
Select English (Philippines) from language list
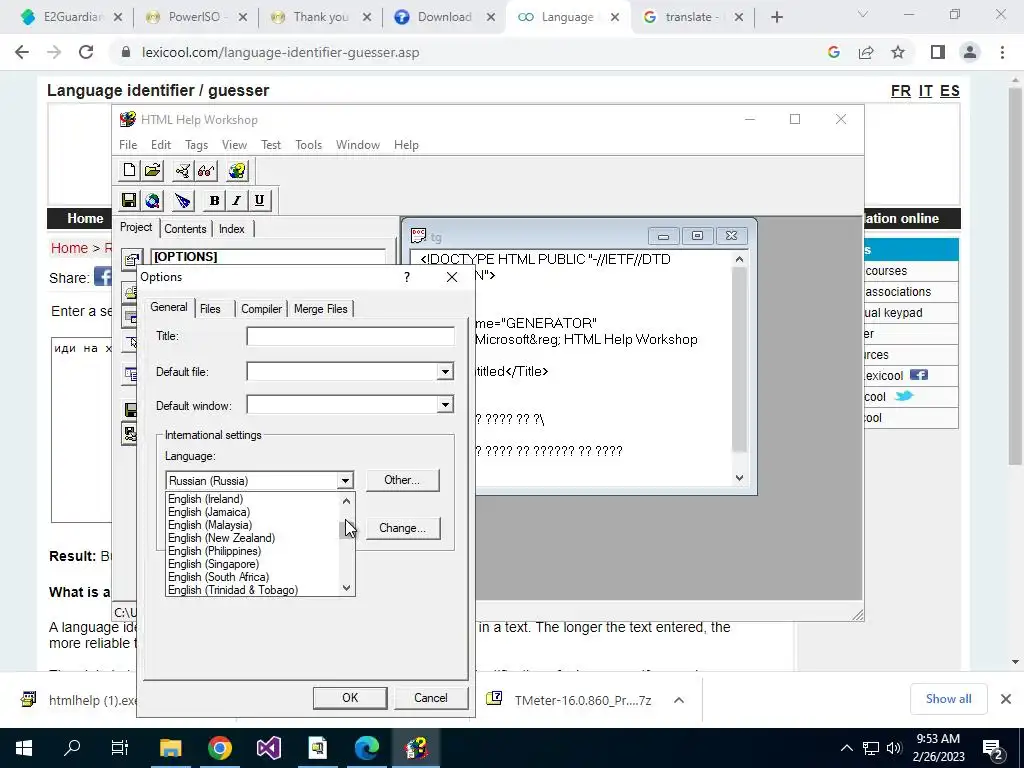253,551
